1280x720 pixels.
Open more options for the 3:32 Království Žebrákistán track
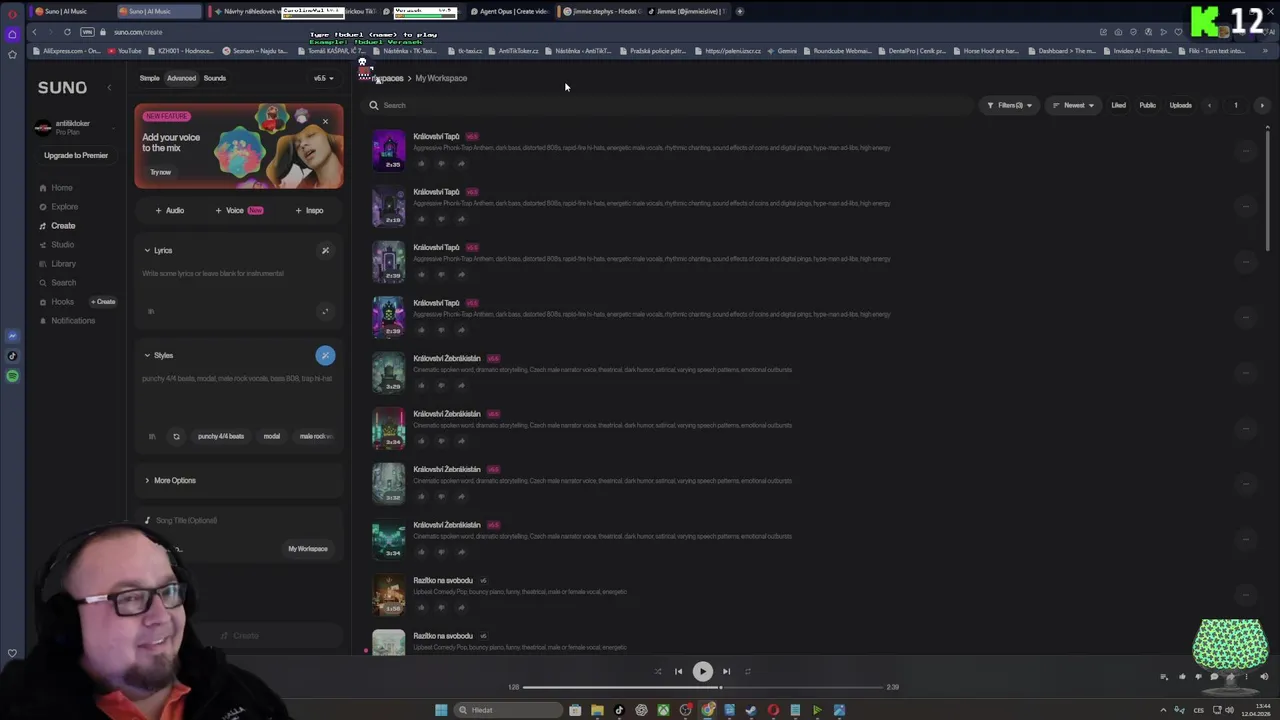1246,483
